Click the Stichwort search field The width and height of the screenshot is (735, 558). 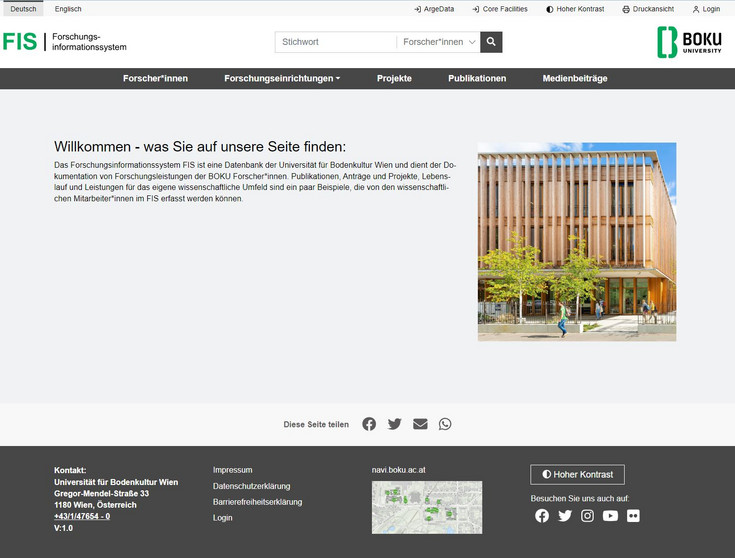tap(336, 42)
